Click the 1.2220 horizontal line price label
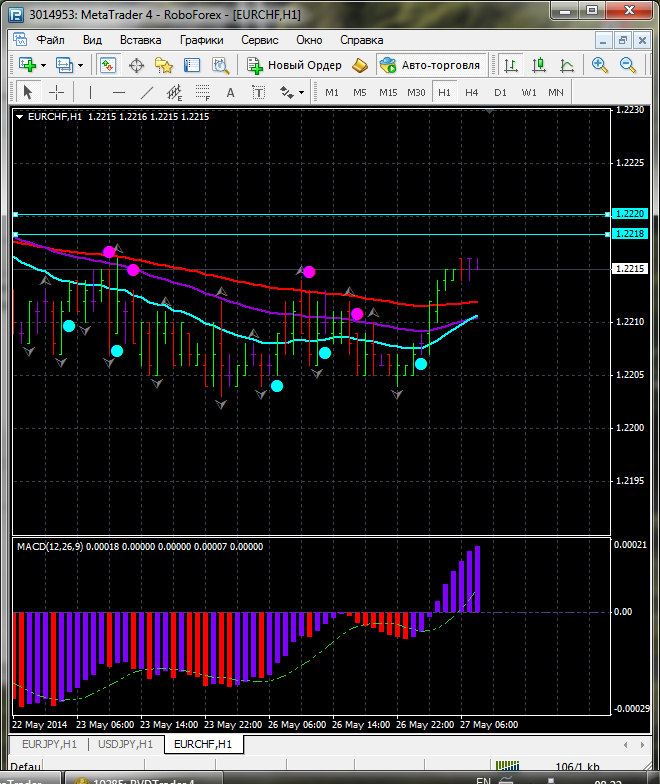This screenshot has height=784, width=660. (630, 214)
